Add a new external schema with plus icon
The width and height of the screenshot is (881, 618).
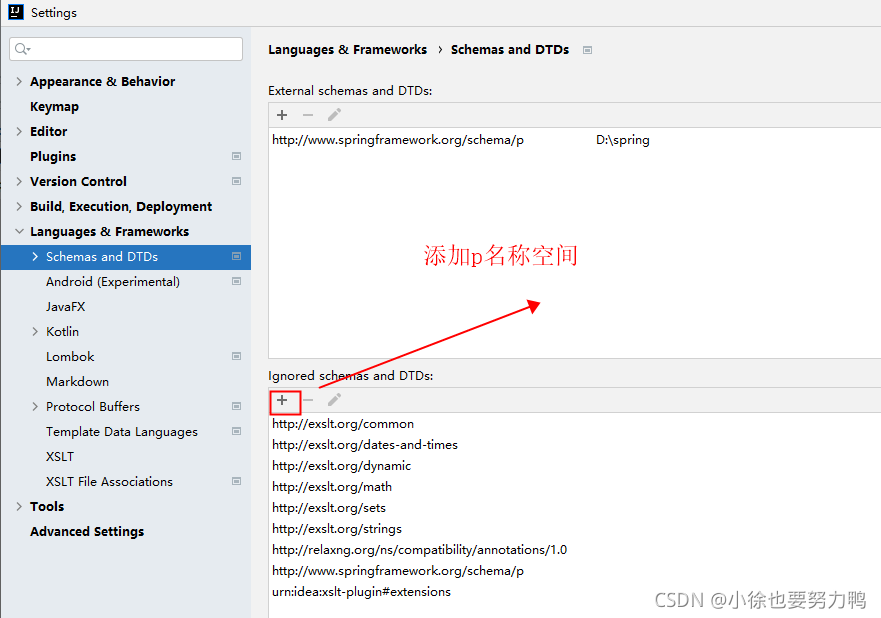(282, 115)
